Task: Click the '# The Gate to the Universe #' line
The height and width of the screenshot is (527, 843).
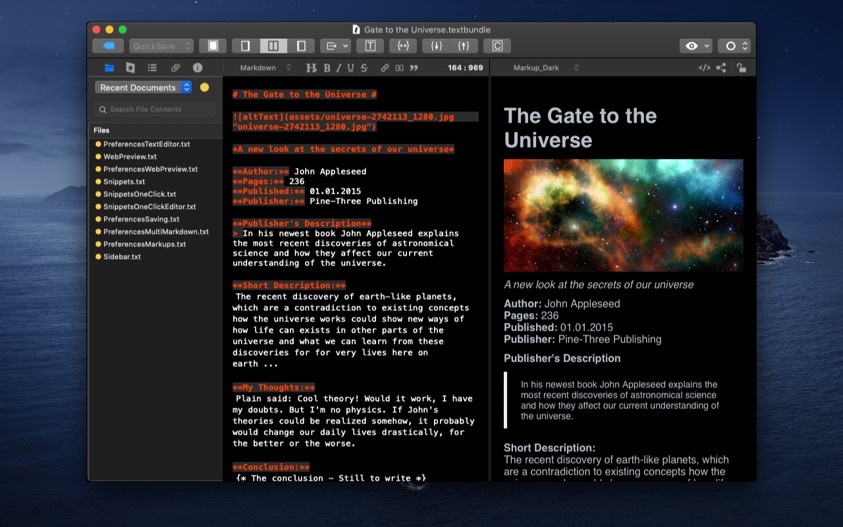Action: 304,95
